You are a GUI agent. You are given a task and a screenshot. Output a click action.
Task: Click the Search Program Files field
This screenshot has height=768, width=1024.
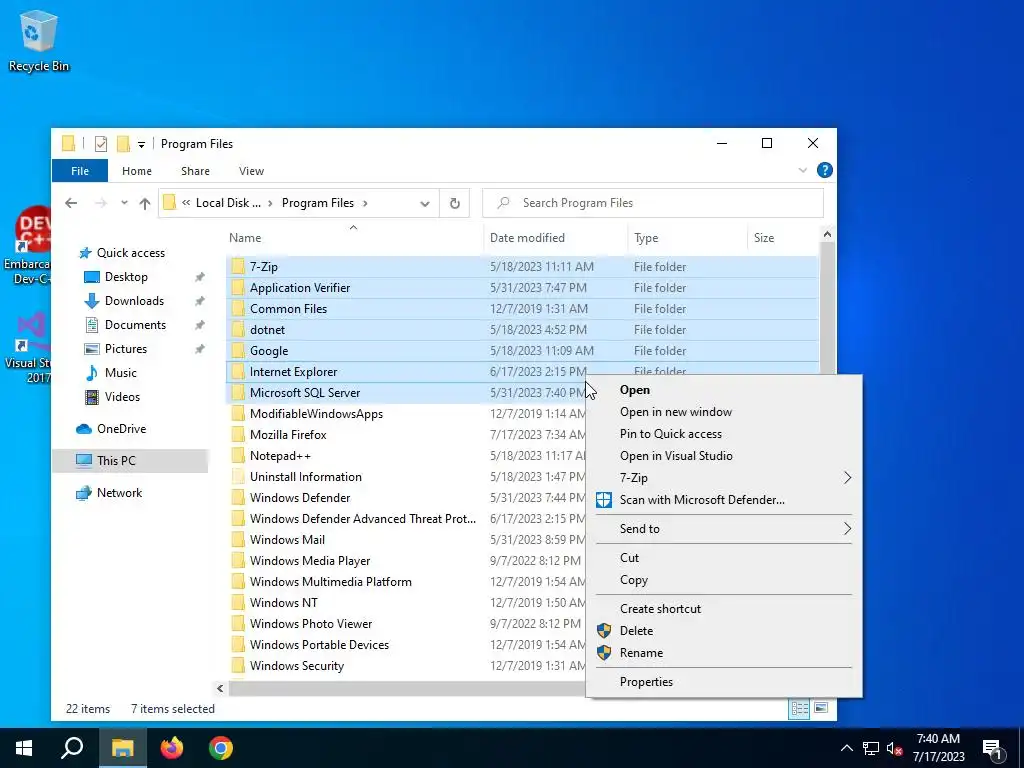click(x=652, y=203)
